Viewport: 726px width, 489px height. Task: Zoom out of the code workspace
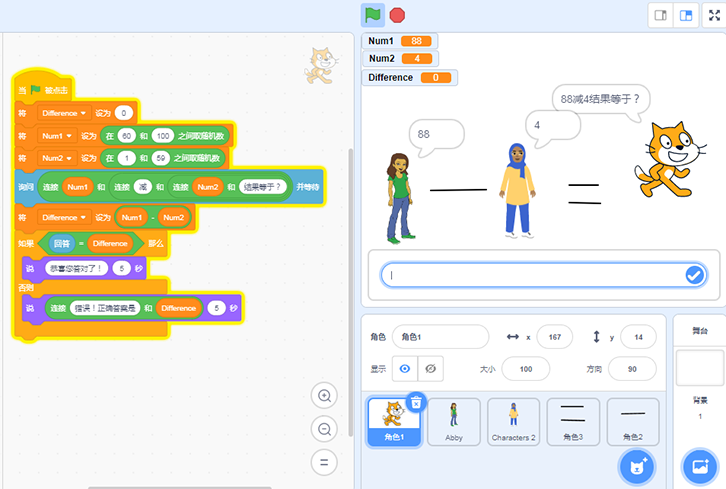324,429
